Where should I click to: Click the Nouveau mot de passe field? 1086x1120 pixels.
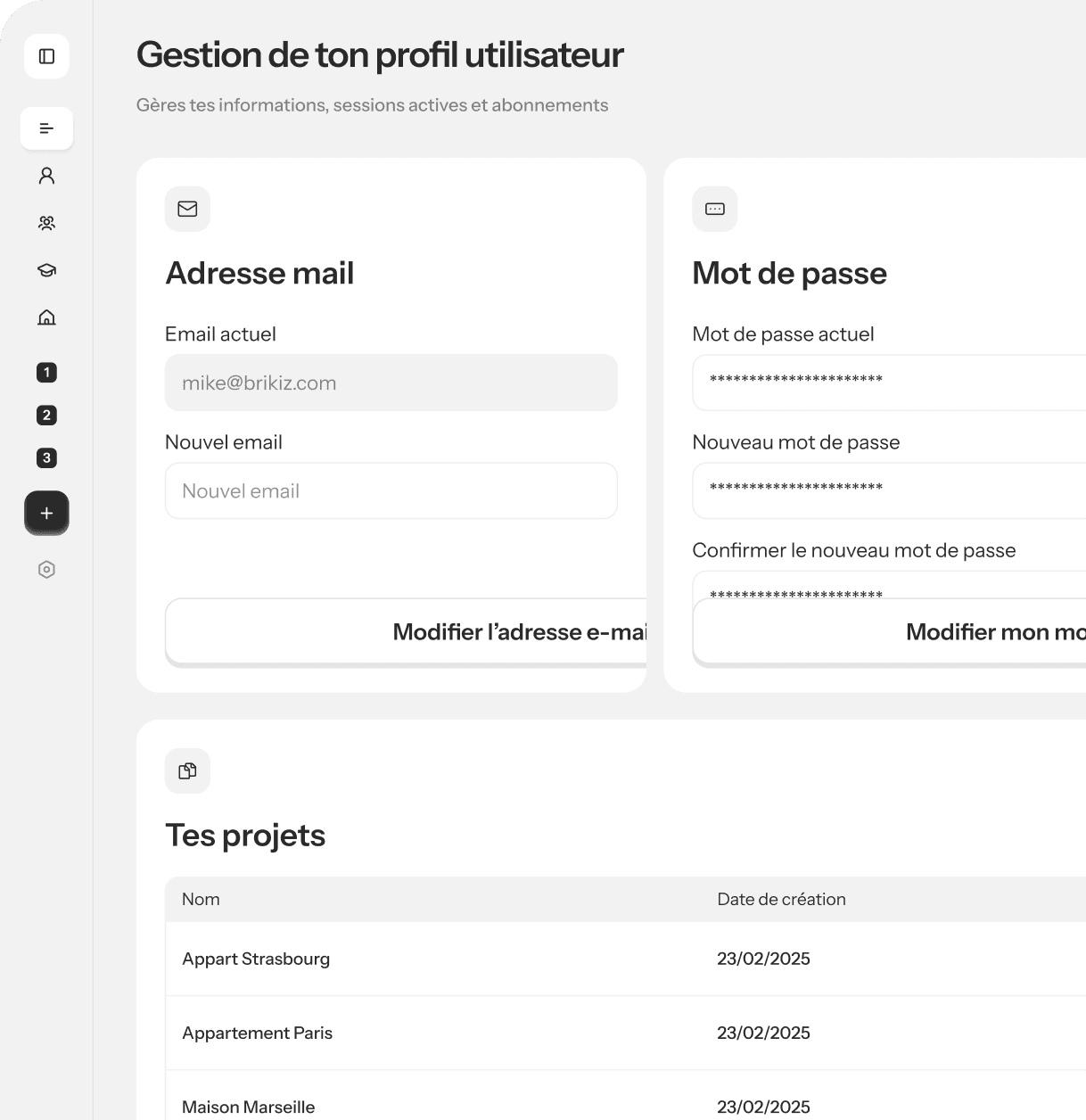(x=888, y=490)
